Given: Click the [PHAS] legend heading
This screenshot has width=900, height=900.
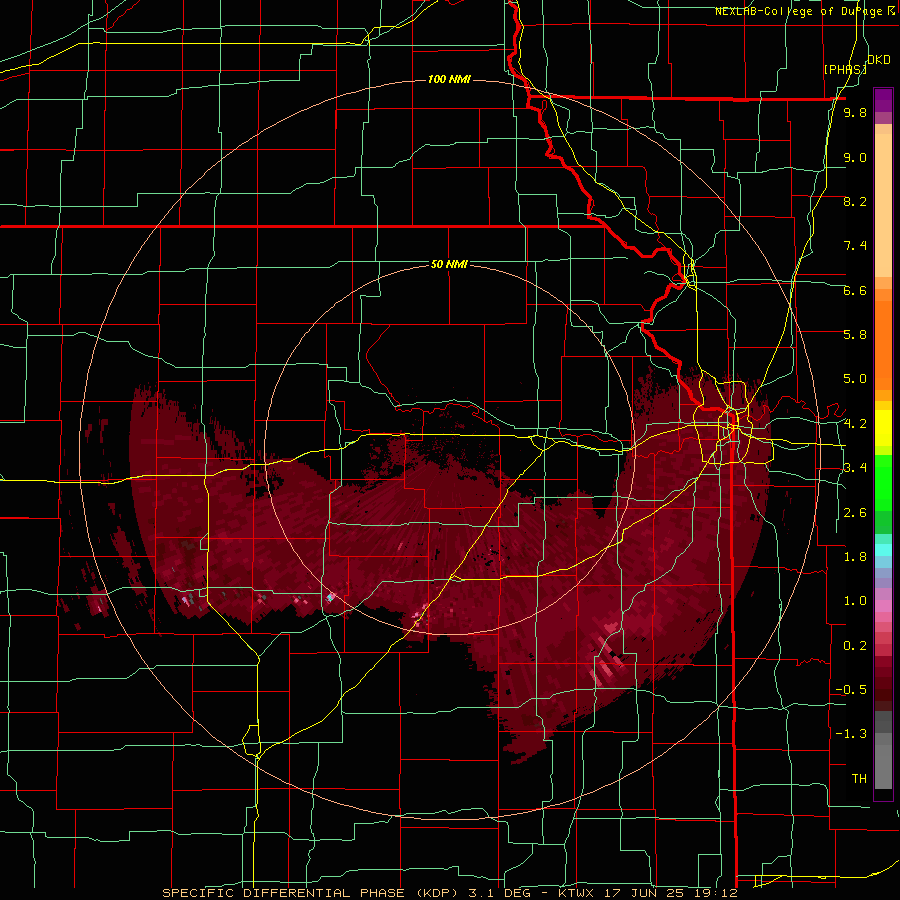Looking at the screenshot, I should (845, 69).
